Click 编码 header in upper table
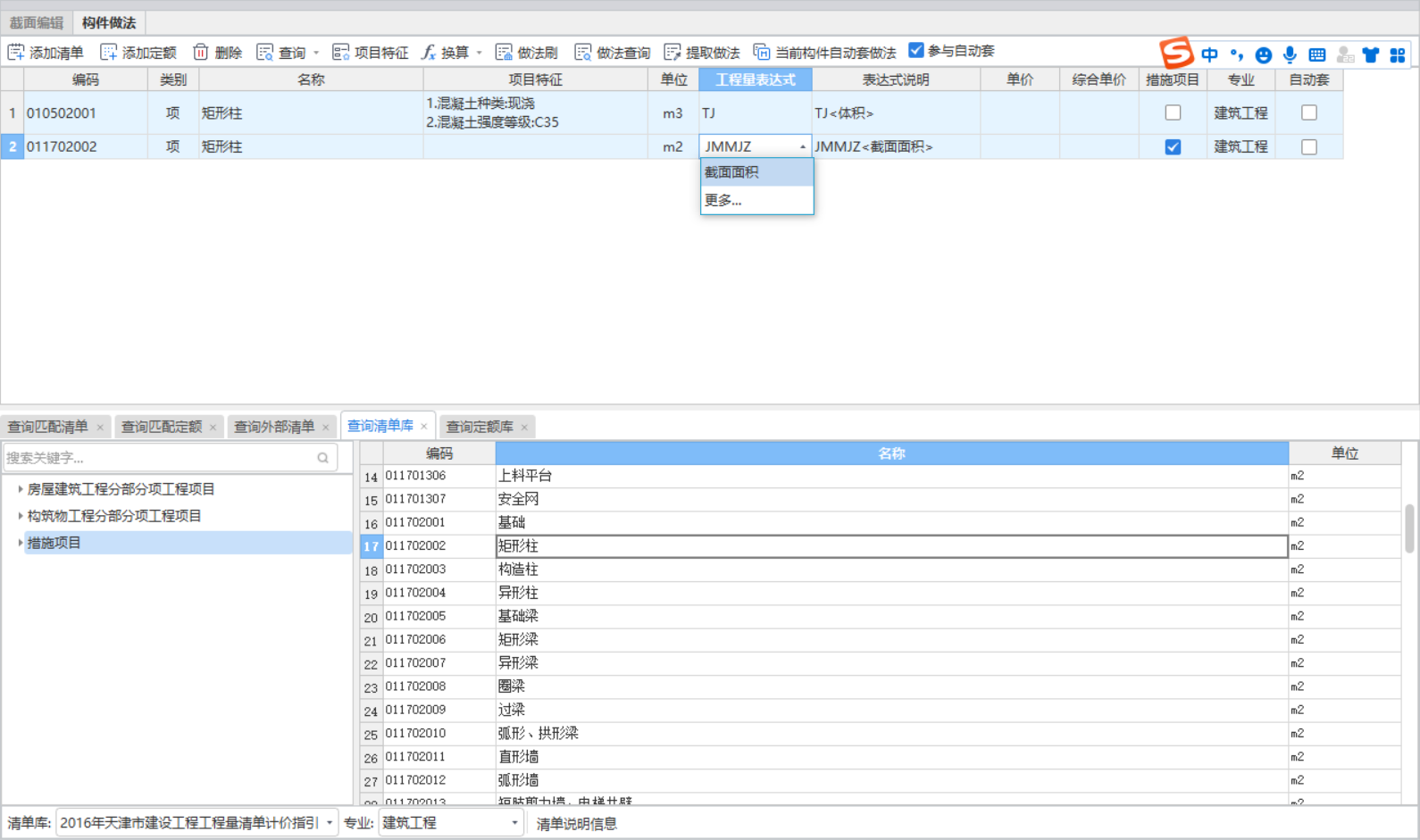Screen dimensions: 1420x840 click(86, 79)
